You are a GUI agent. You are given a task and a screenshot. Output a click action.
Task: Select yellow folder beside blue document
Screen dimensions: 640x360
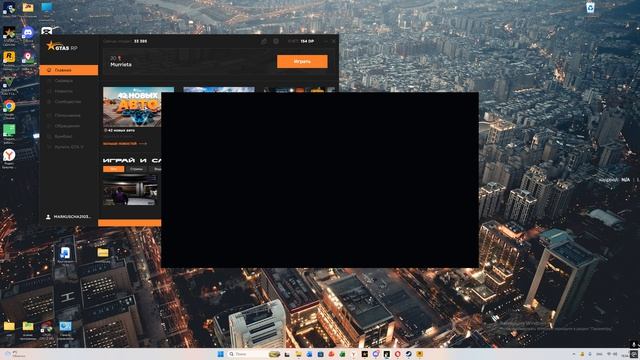pyautogui.click(x=103, y=253)
